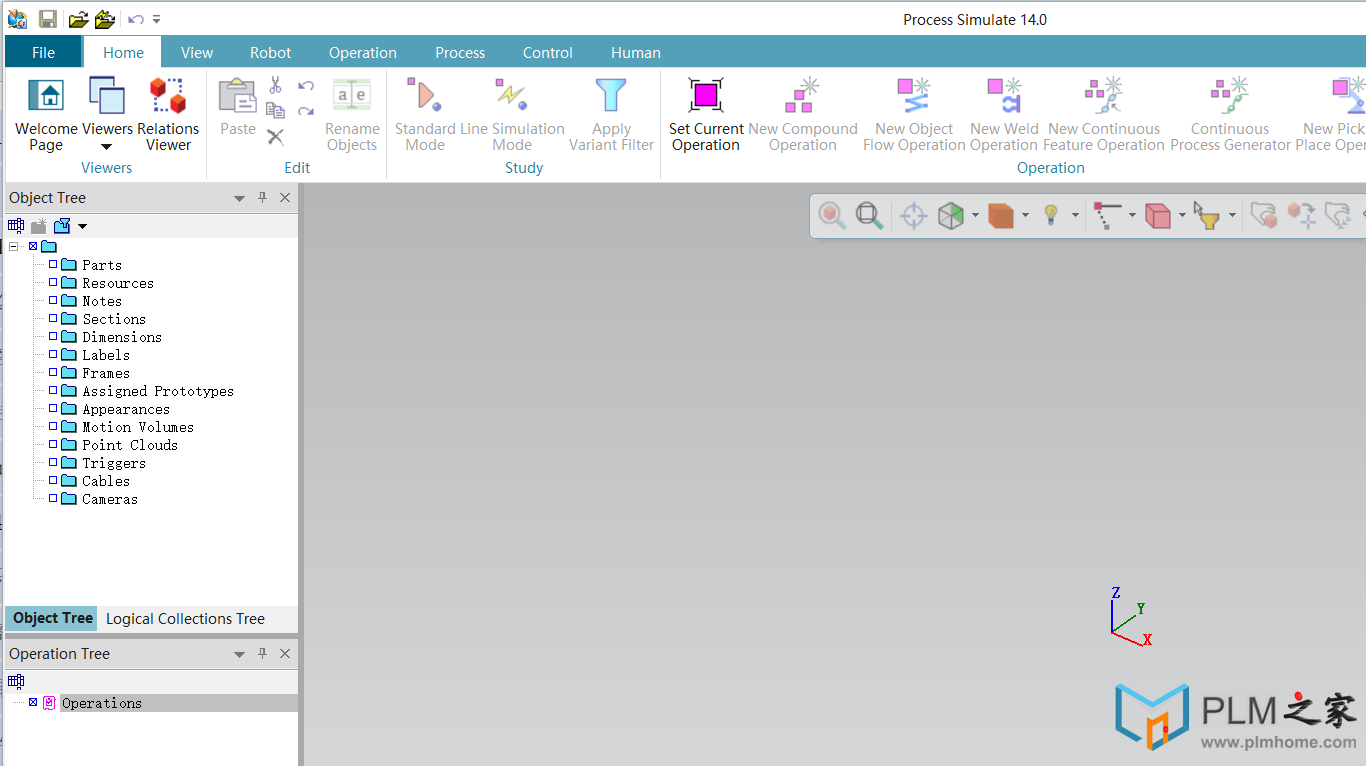The width and height of the screenshot is (1366, 766).
Task: Click the tree icon in Operation Tree toolbar
Action: click(16, 682)
